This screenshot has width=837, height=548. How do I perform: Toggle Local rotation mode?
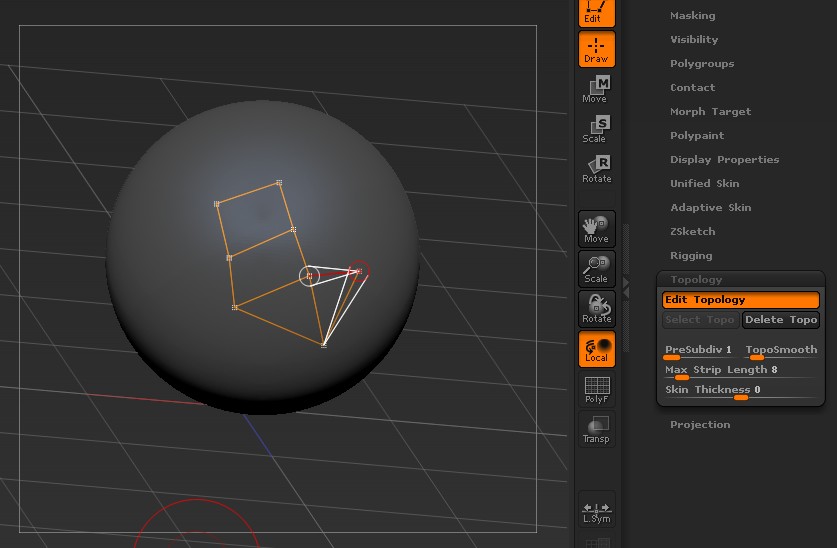596,349
